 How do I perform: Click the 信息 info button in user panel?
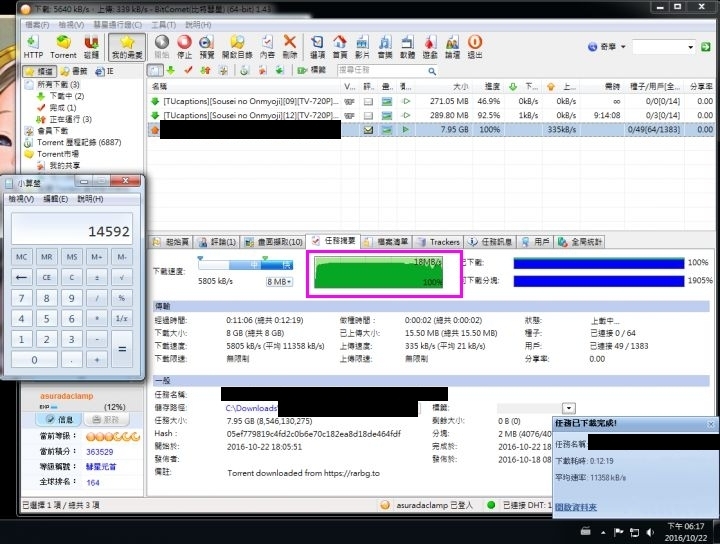pos(59,419)
